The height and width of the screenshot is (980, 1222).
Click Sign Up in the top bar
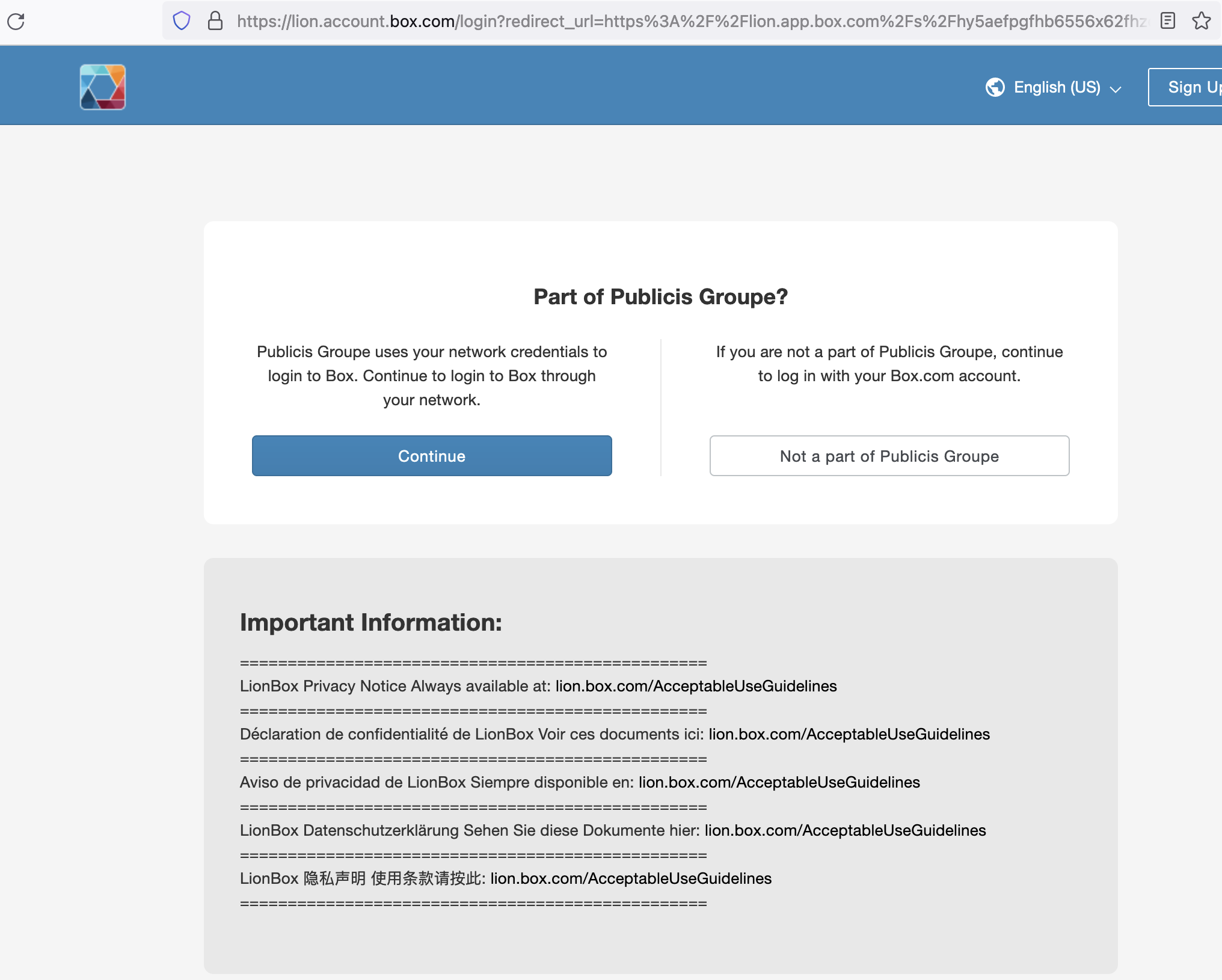tap(1193, 87)
